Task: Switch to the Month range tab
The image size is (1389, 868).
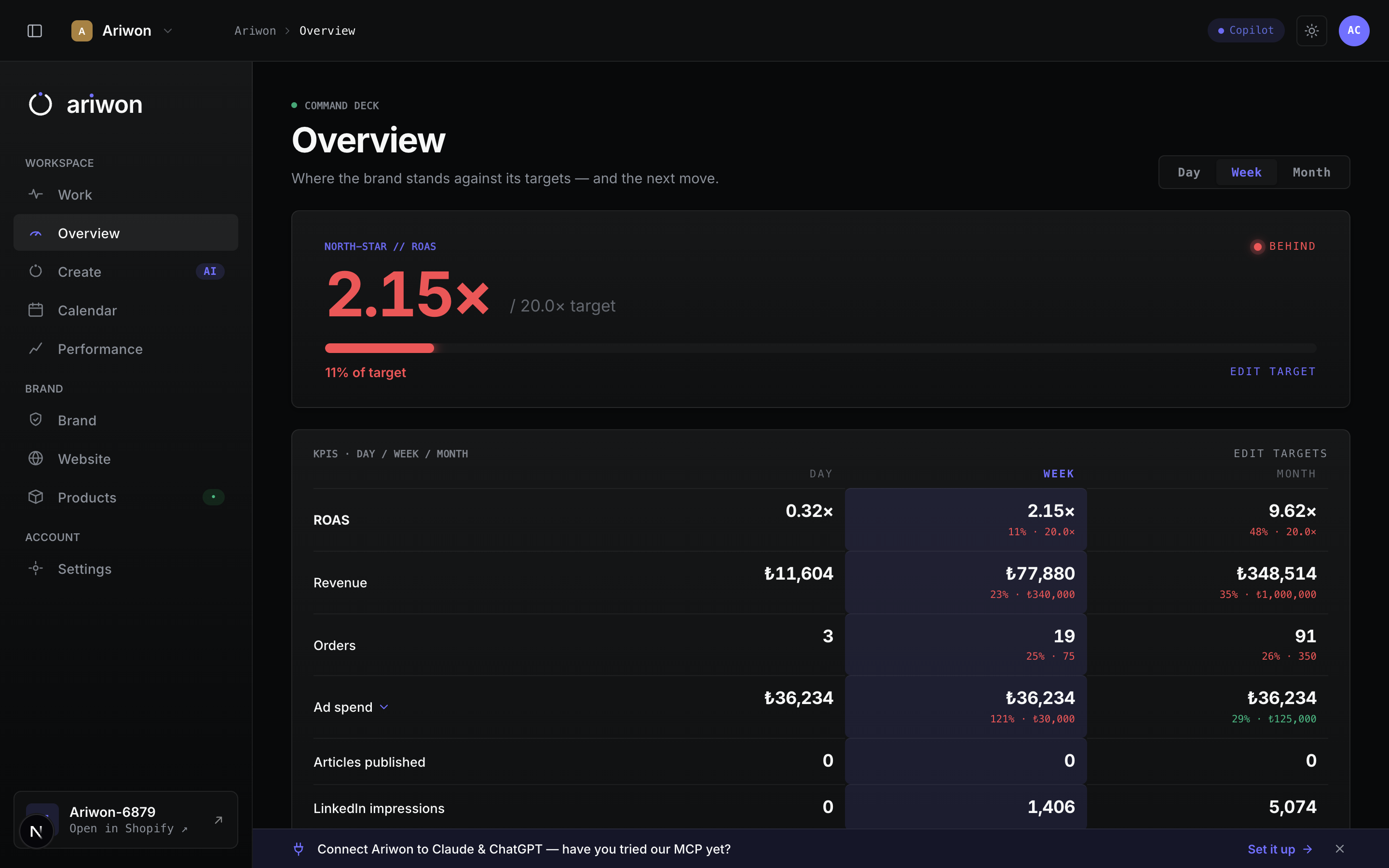Action: pos(1311,172)
